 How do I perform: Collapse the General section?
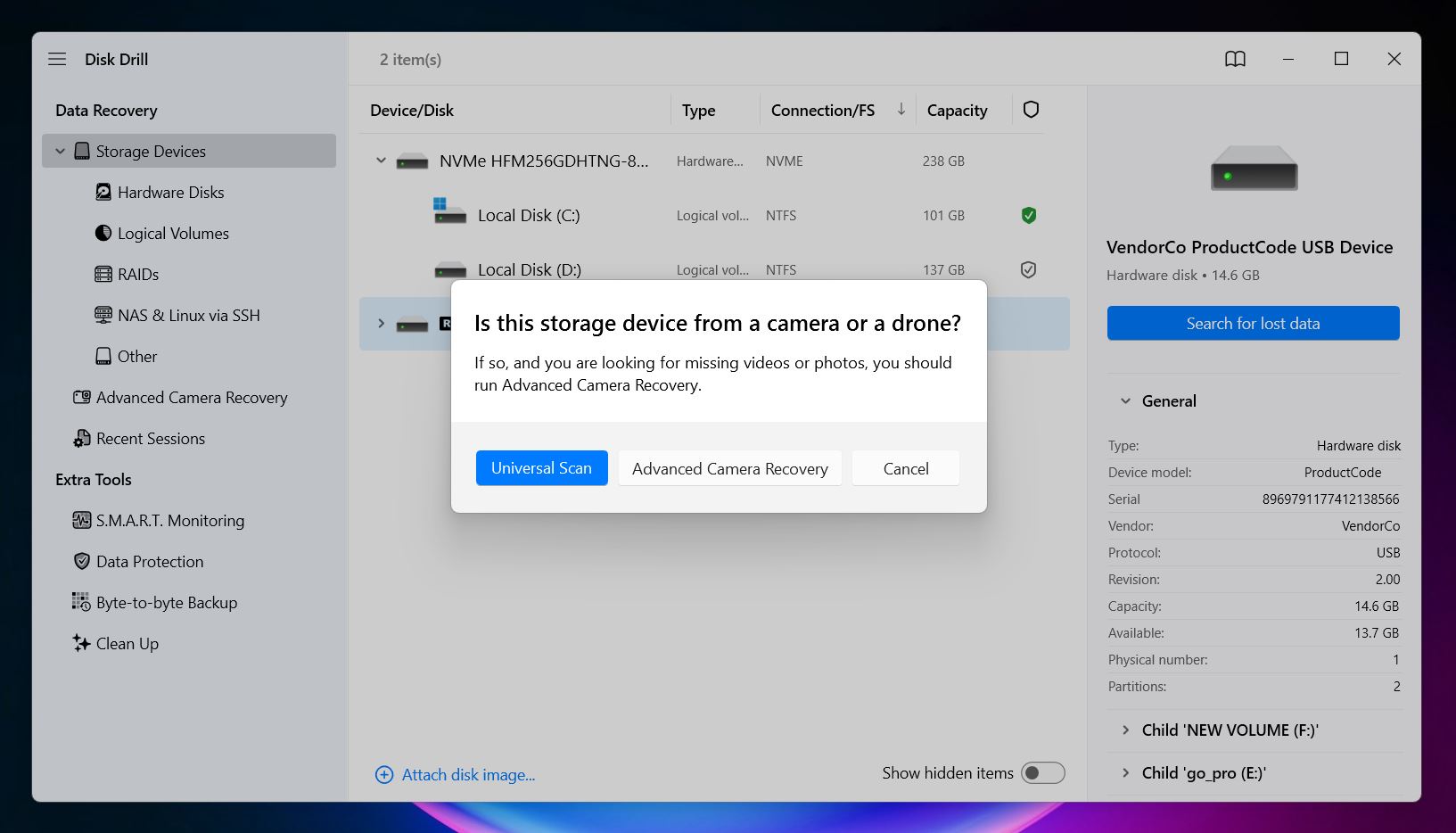pyautogui.click(x=1125, y=401)
